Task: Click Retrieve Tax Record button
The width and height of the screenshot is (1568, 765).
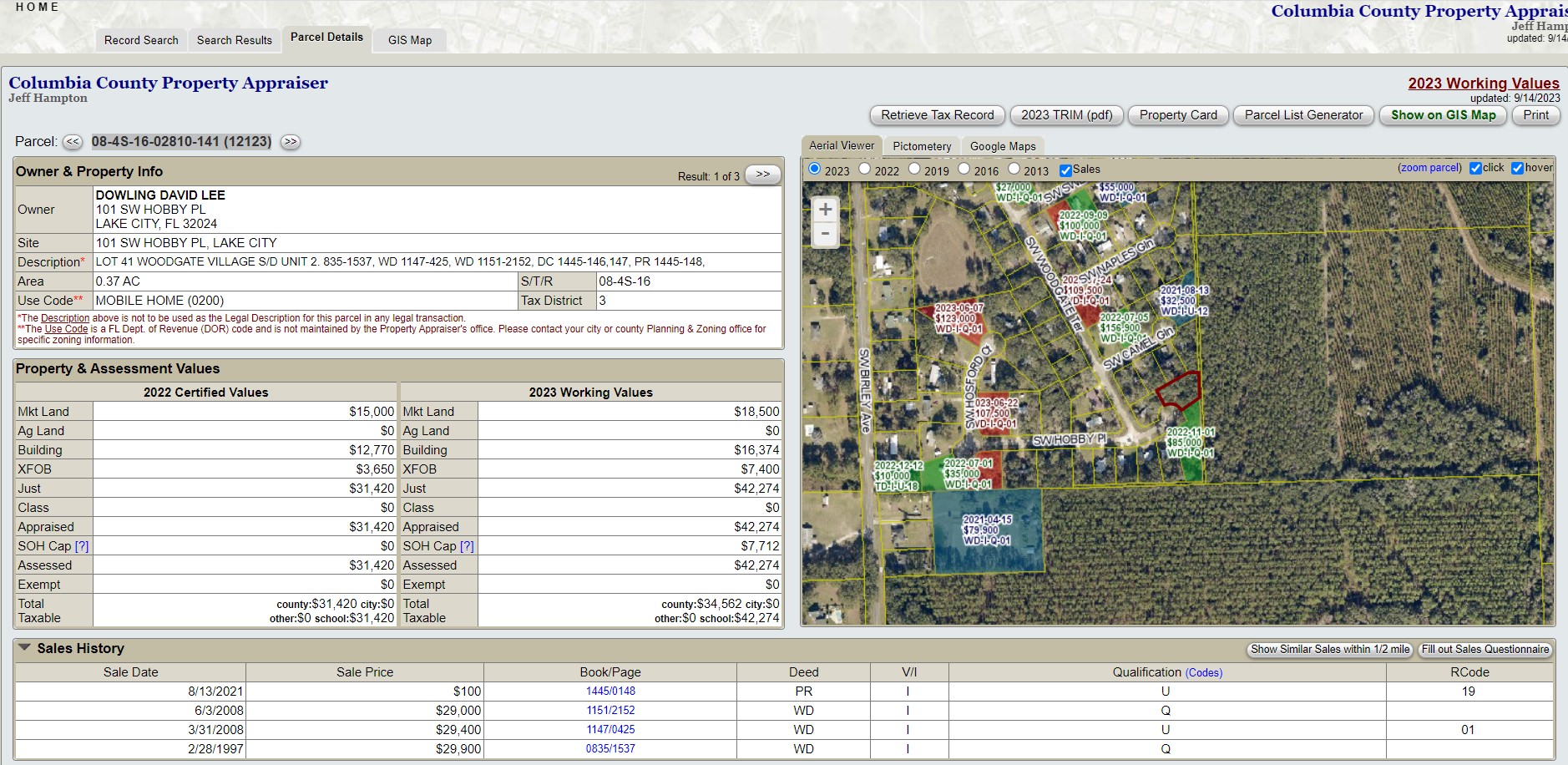Action: click(x=937, y=115)
